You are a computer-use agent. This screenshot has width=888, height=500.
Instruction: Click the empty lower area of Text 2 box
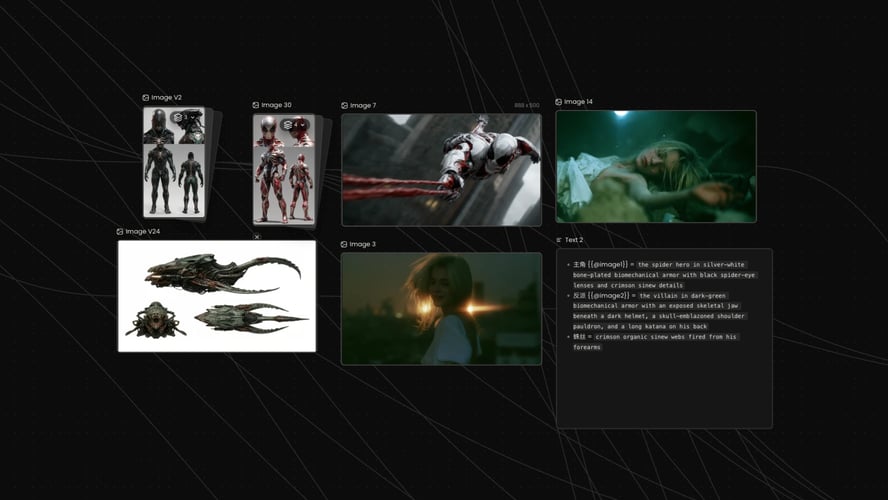point(664,391)
